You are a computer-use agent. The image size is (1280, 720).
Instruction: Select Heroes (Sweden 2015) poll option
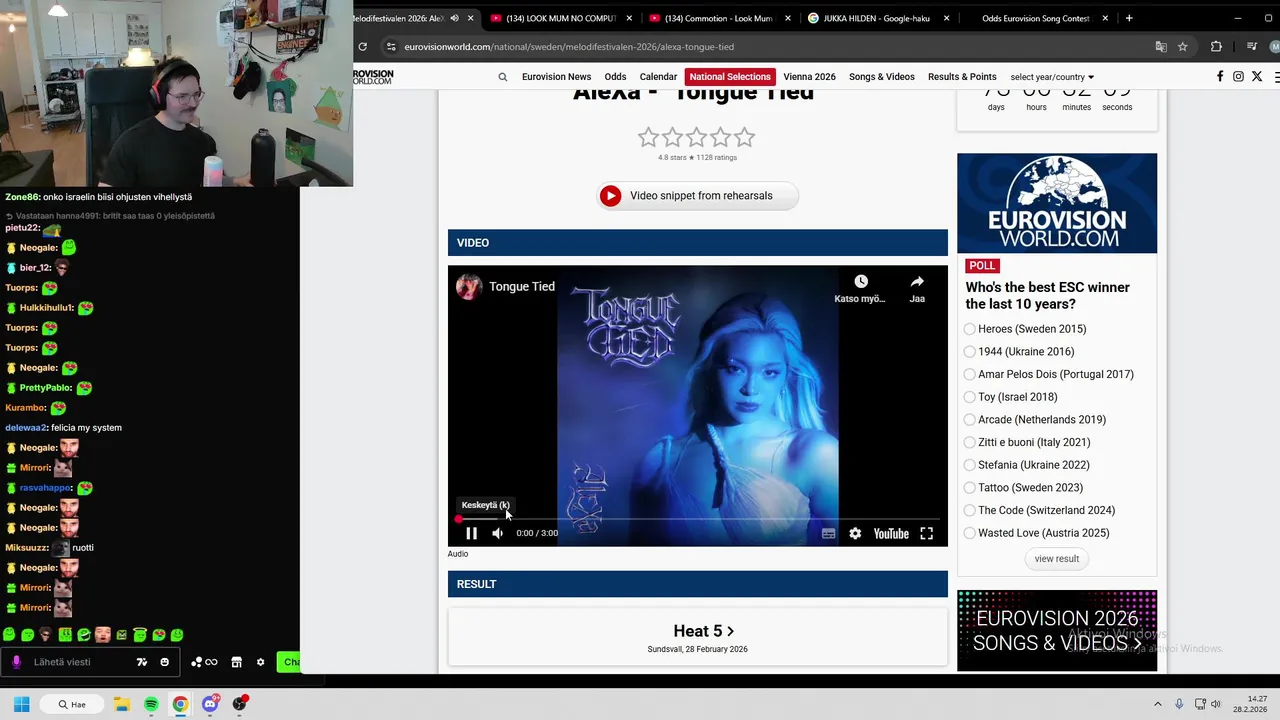click(x=969, y=329)
